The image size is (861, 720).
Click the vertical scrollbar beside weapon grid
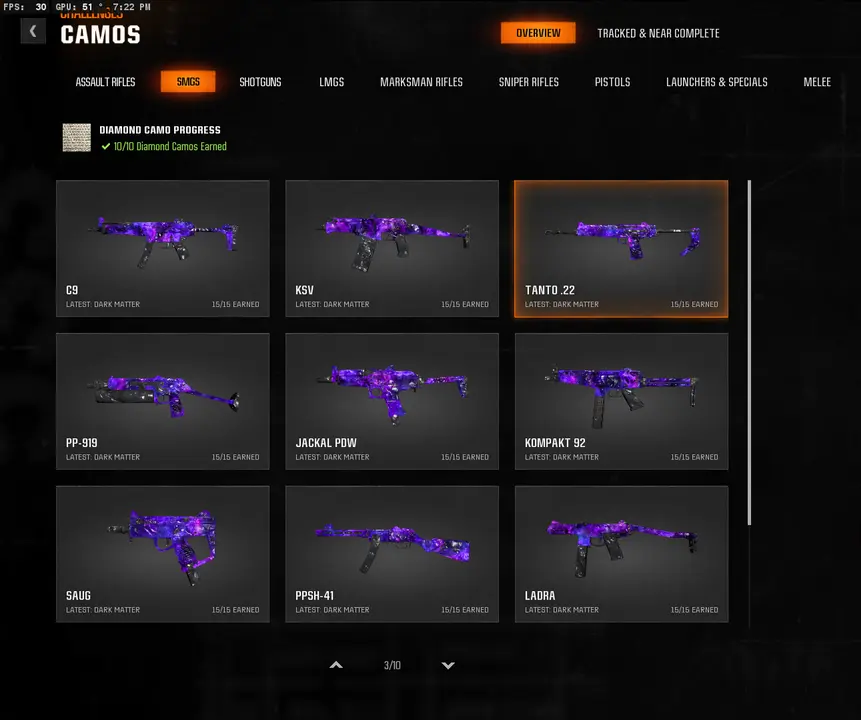[749, 353]
